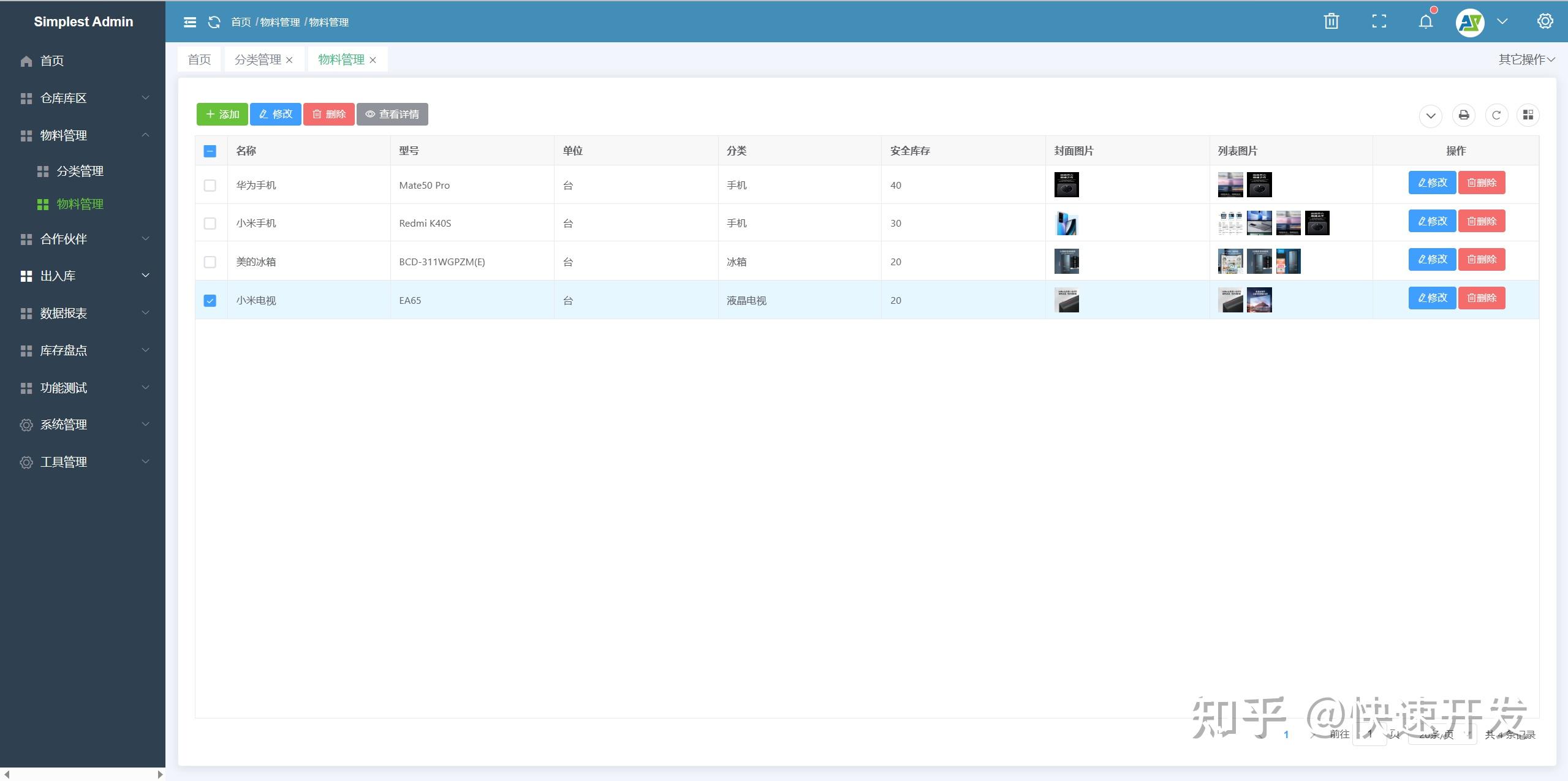Open column layout grid icon
1568x781 pixels.
(x=1528, y=115)
